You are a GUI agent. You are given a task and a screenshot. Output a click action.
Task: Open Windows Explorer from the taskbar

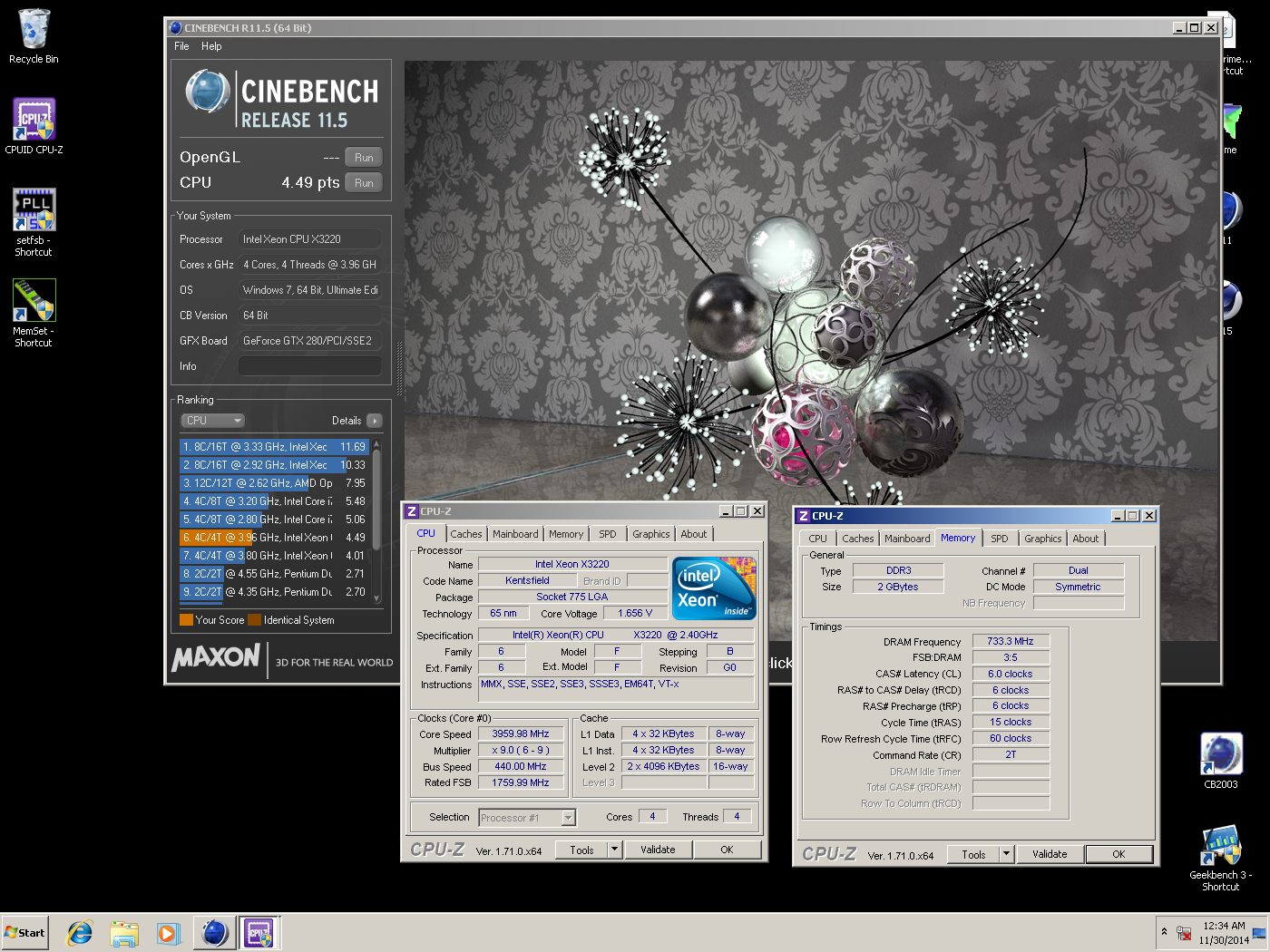coord(124,932)
